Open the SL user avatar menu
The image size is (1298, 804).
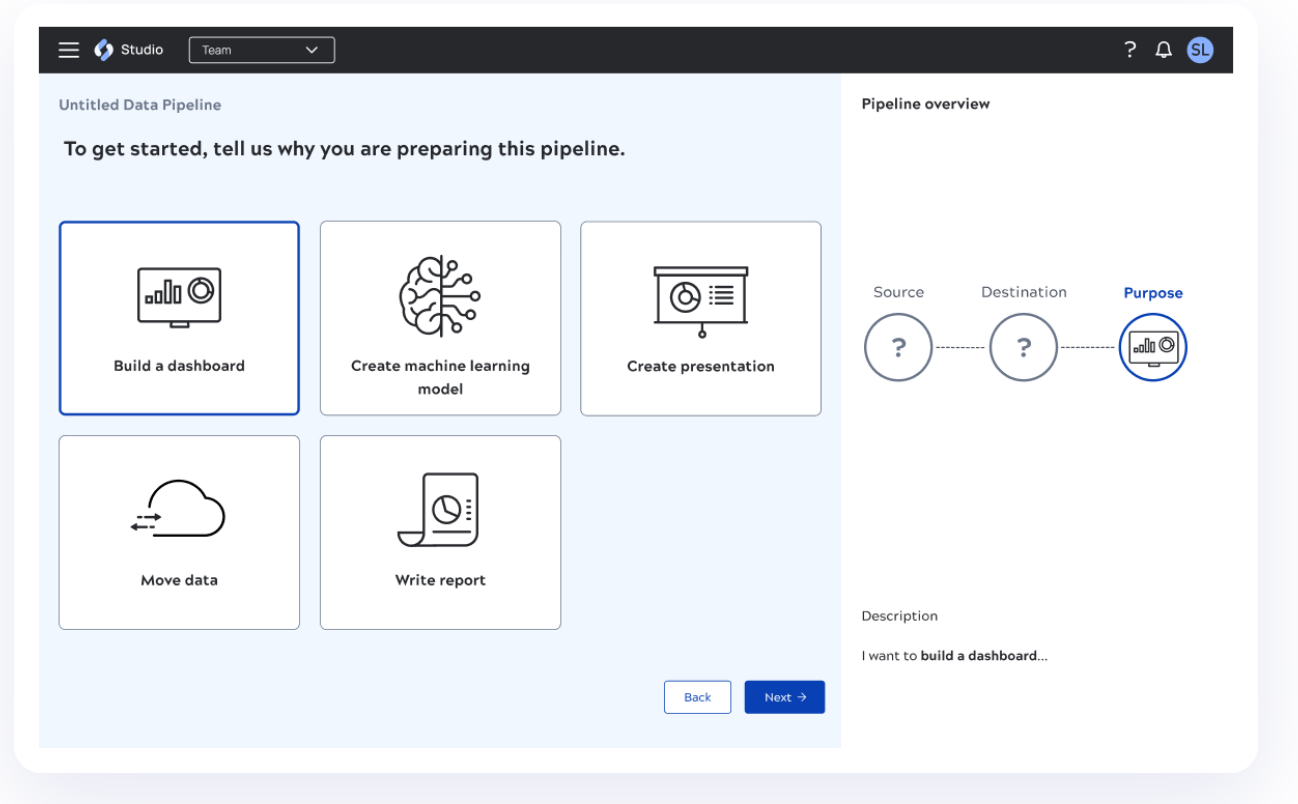(x=1200, y=50)
